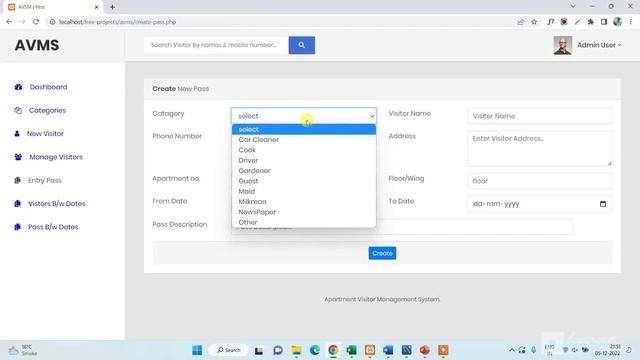
Task: Click the Pass B/w Dates icon
Action: pyautogui.click(x=17, y=227)
